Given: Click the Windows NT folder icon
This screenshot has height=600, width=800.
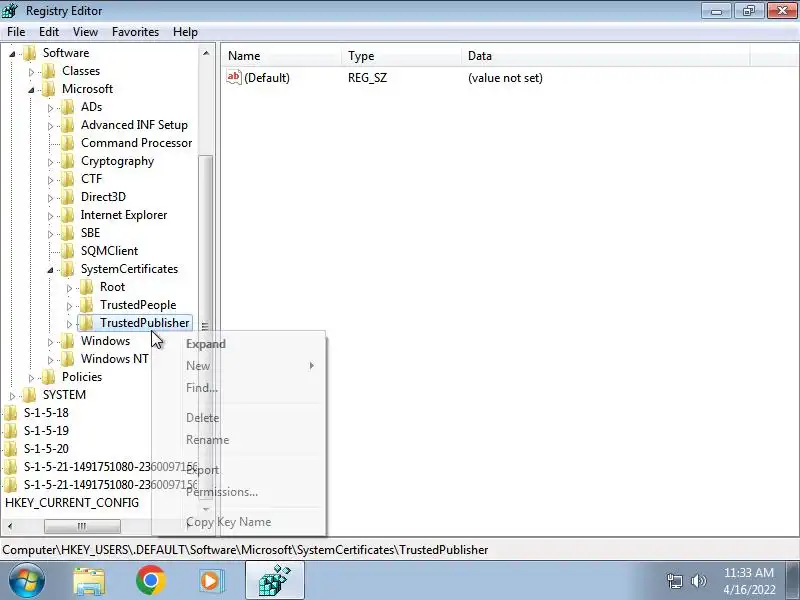Looking at the screenshot, I should click(68, 359).
